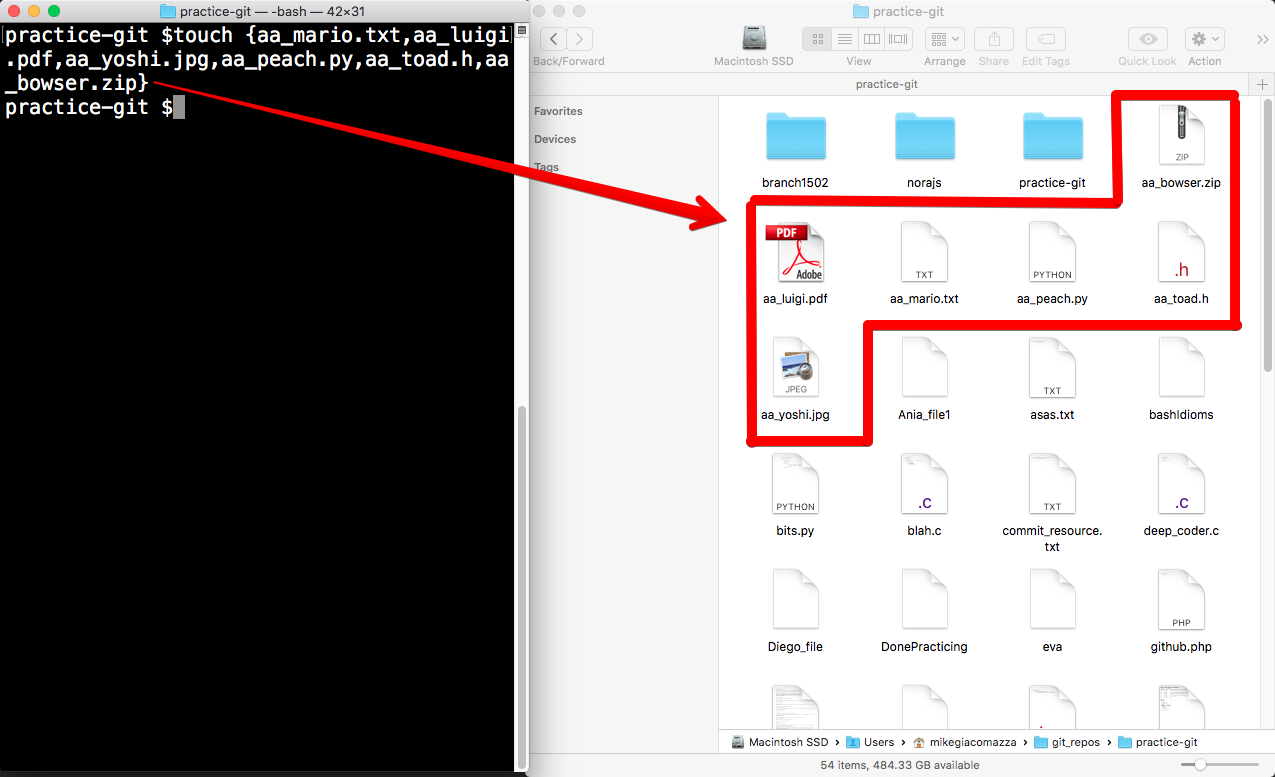Switch to column view mode
The height and width of the screenshot is (777, 1275).
pyautogui.click(x=872, y=39)
